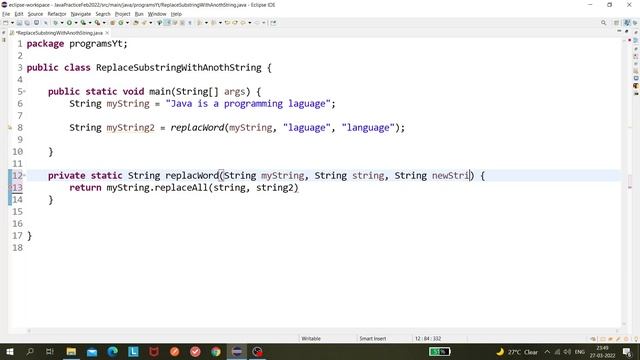Click the External Tools run icon
Screen dimensions: 640x360
98,23
